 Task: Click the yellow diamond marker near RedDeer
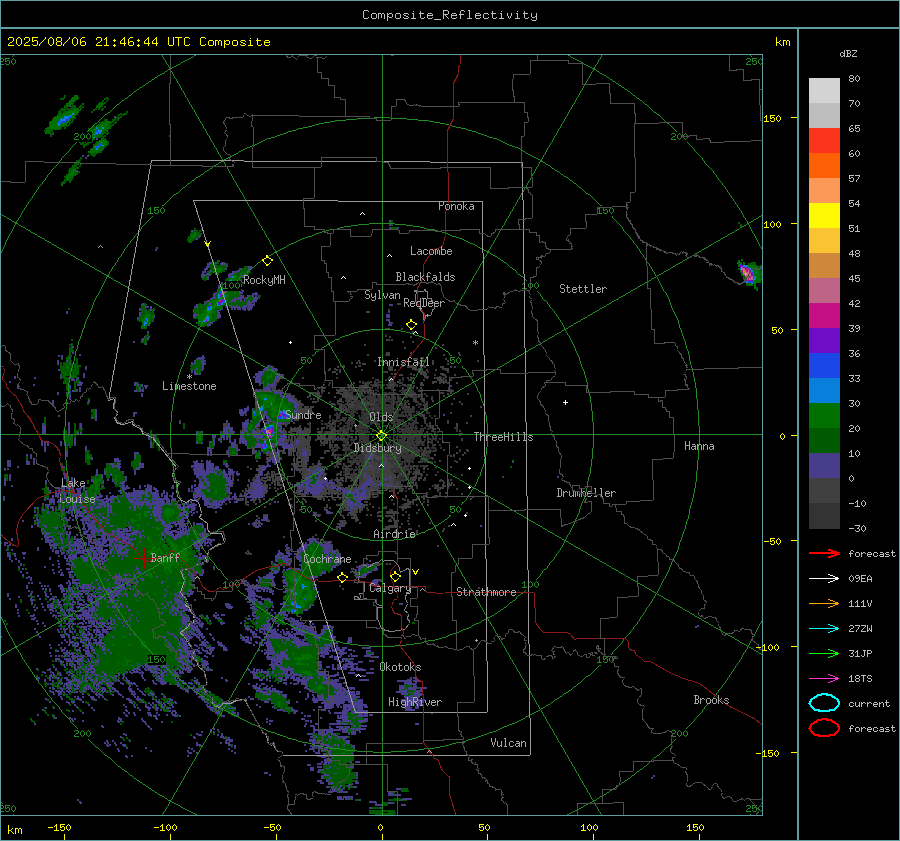(x=411, y=325)
